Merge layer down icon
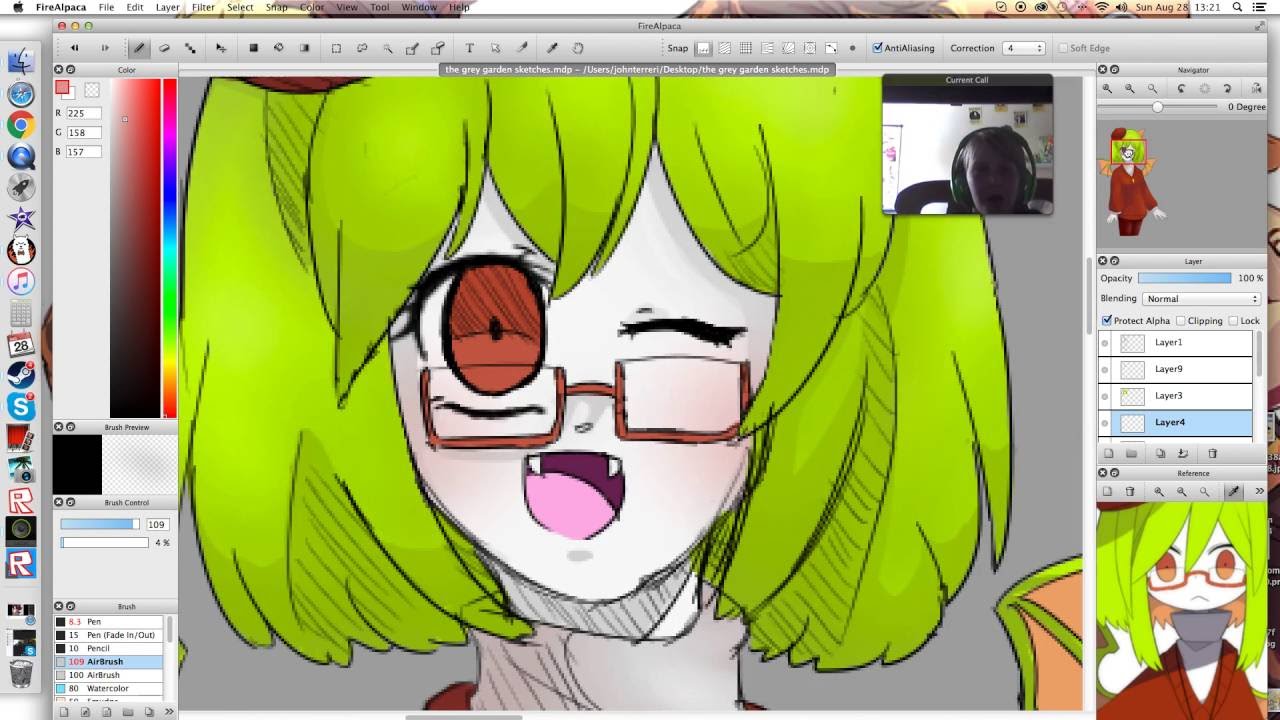 click(x=1182, y=453)
